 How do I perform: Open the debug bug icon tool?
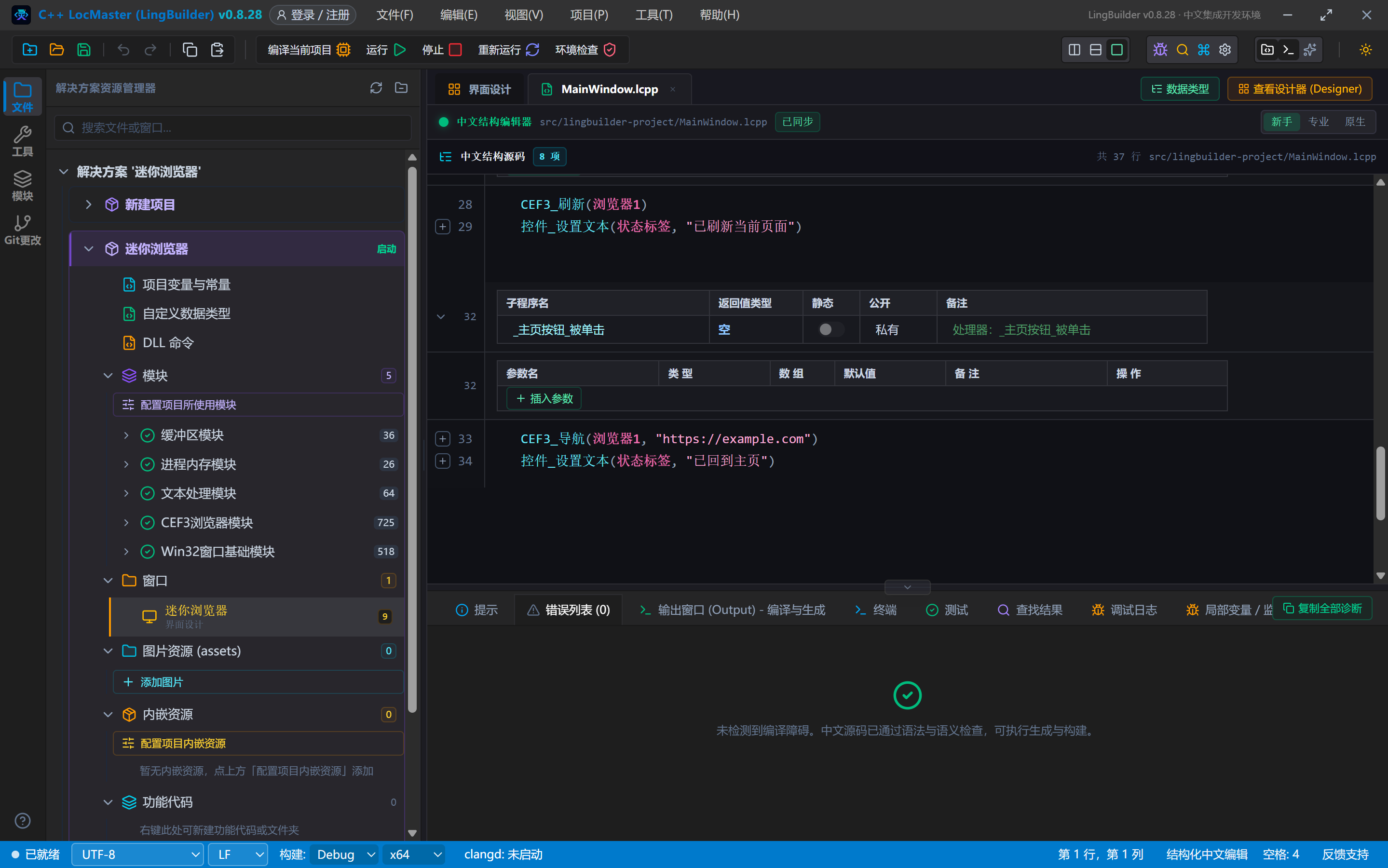click(1160, 50)
